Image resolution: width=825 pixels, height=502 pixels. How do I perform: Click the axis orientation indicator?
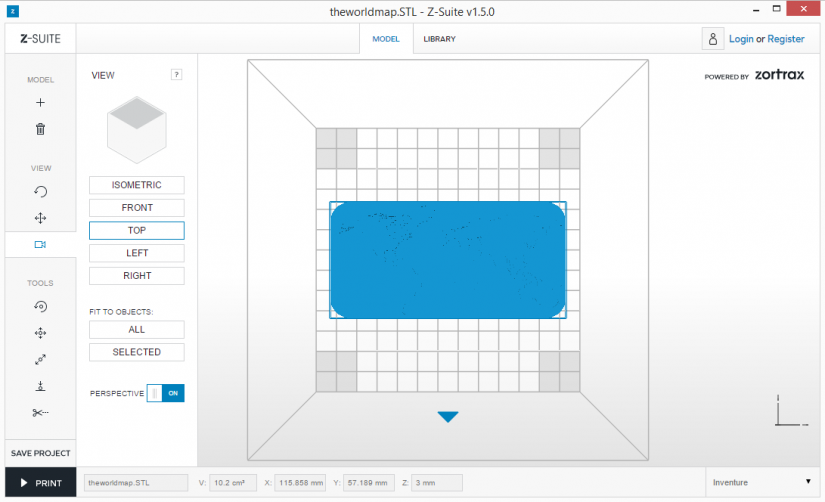(x=791, y=410)
